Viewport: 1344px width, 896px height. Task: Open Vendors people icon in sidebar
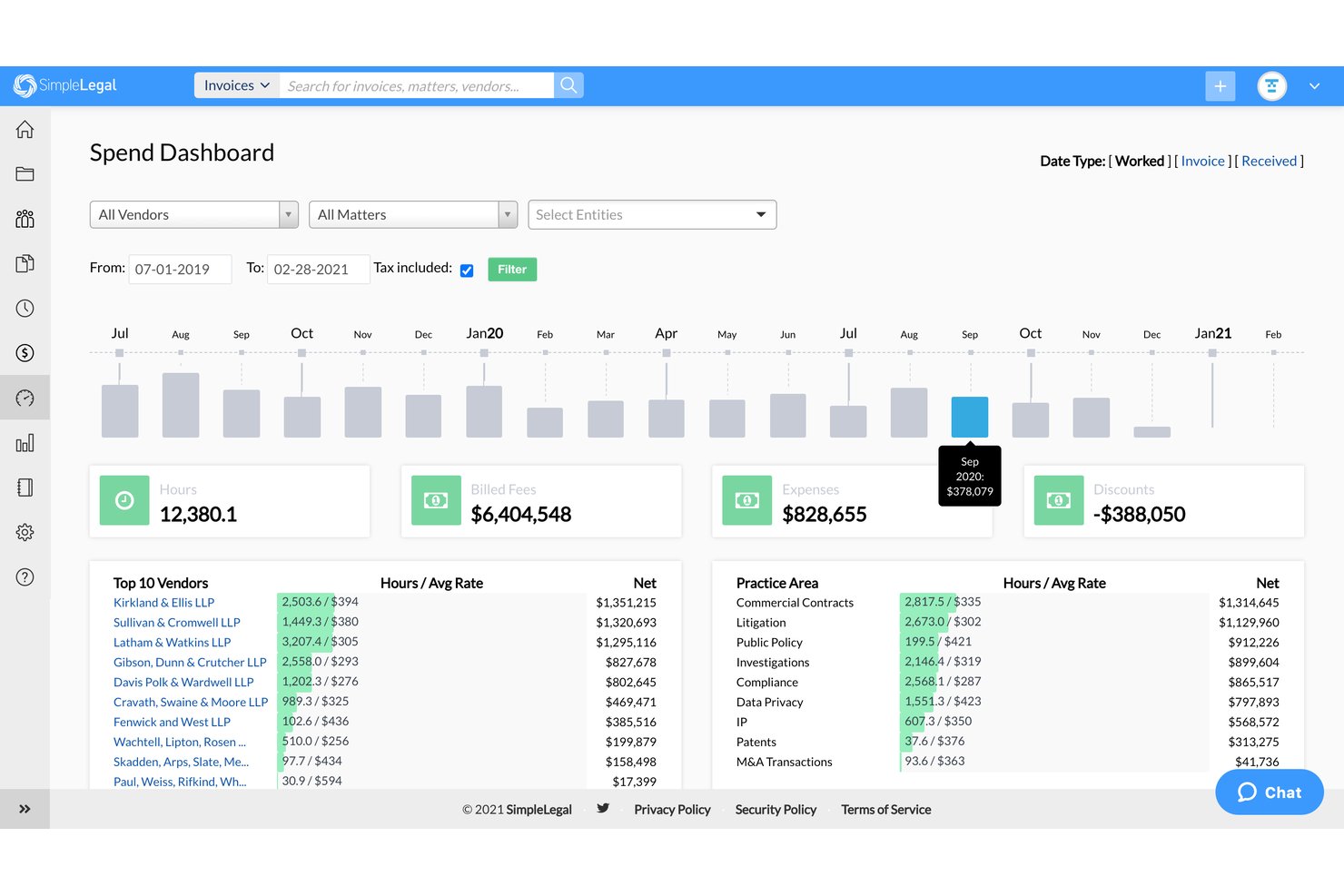25,219
